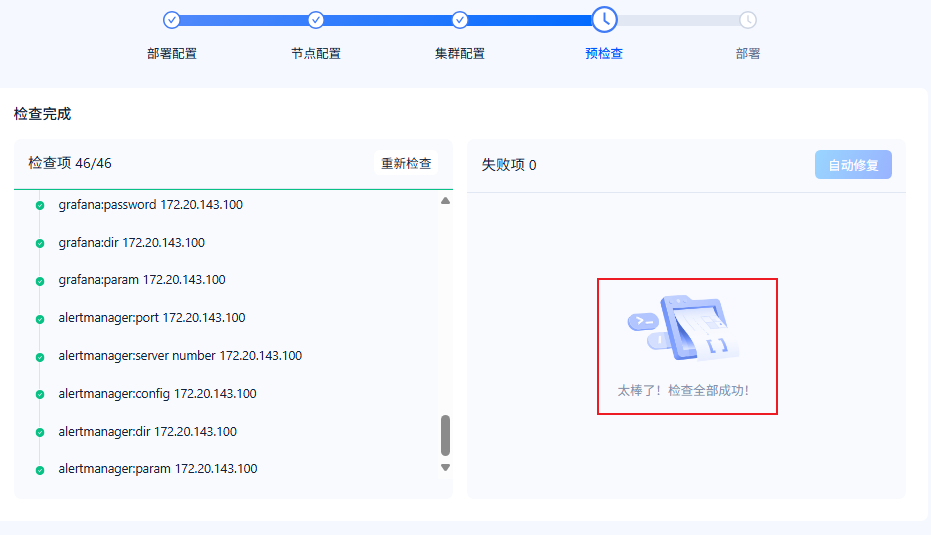Click the check list scrollbar thumb
Image resolution: width=931 pixels, height=535 pixels.
pos(445,435)
